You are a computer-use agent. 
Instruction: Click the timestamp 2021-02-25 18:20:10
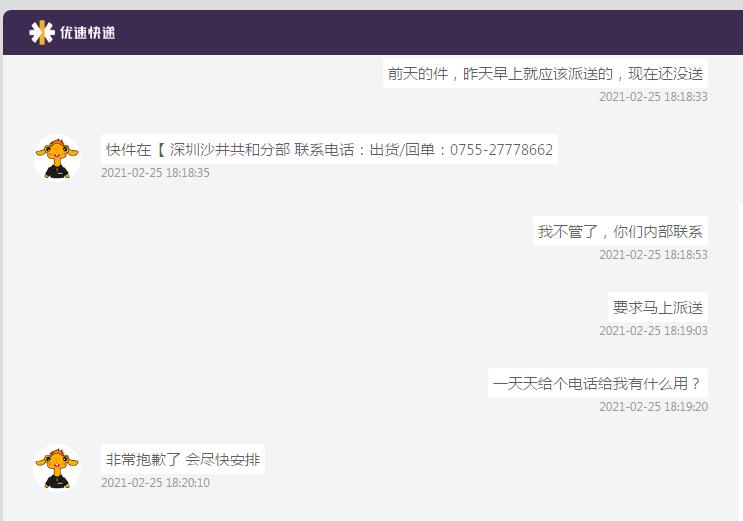click(x=155, y=483)
